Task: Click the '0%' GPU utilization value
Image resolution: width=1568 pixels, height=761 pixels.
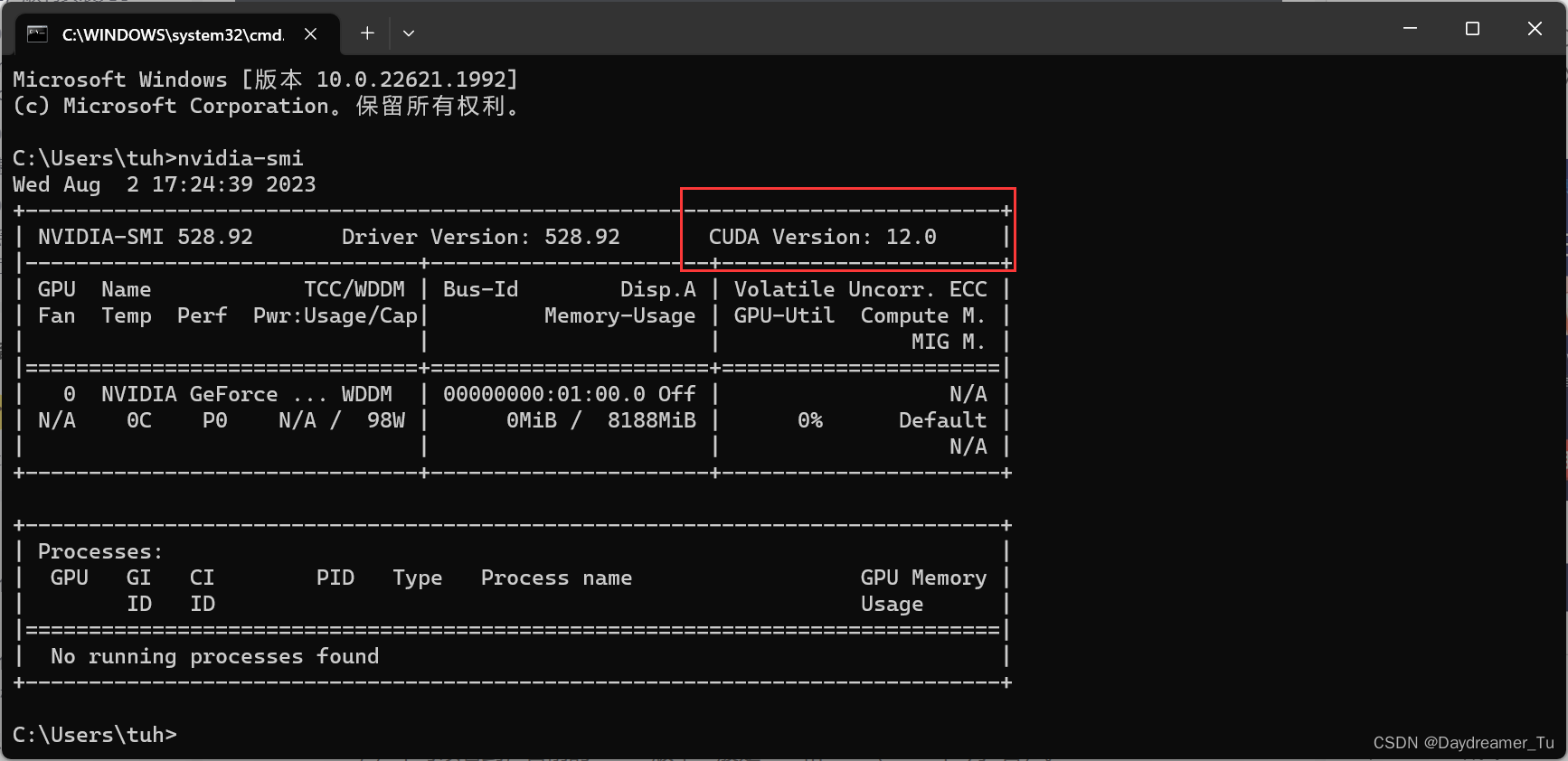Action: pos(810,420)
